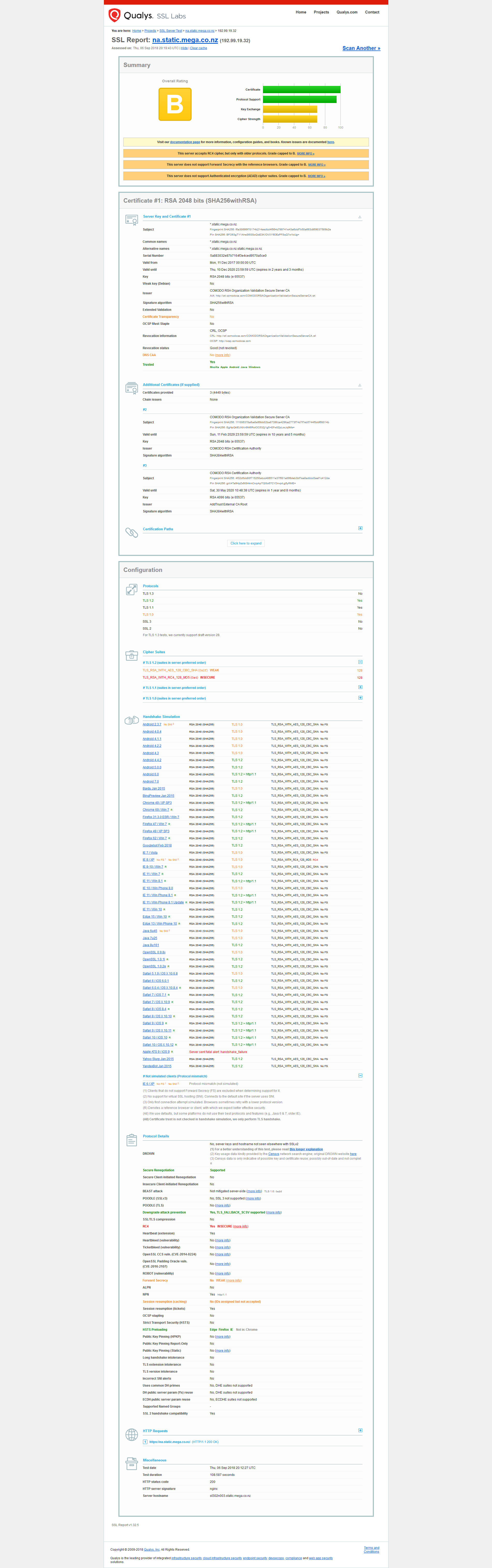Open the Android 2.3.7 handshake link
The height and width of the screenshot is (1568, 492).
(152, 724)
